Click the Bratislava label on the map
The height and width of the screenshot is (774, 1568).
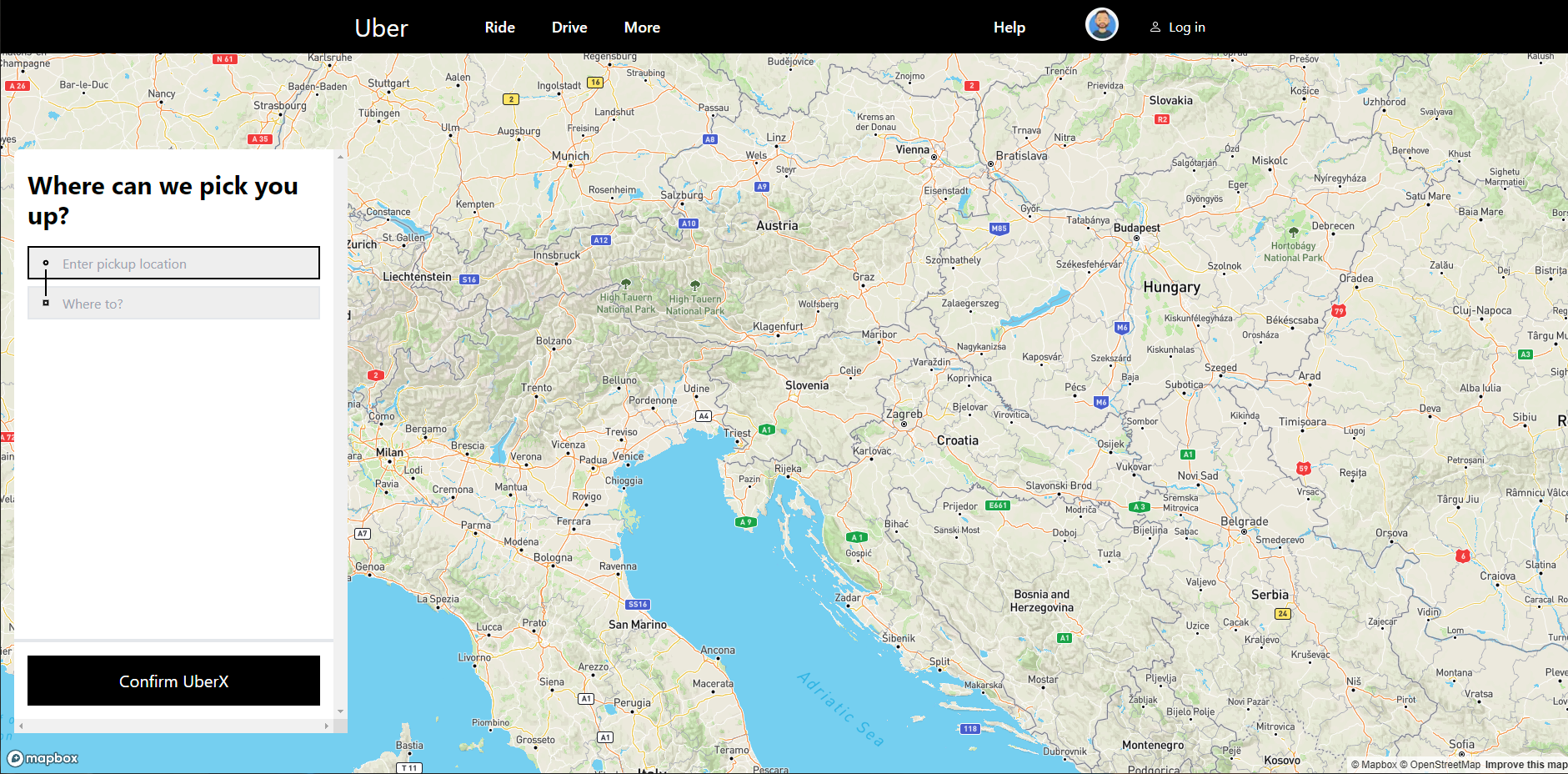click(x=1021, y=156)
